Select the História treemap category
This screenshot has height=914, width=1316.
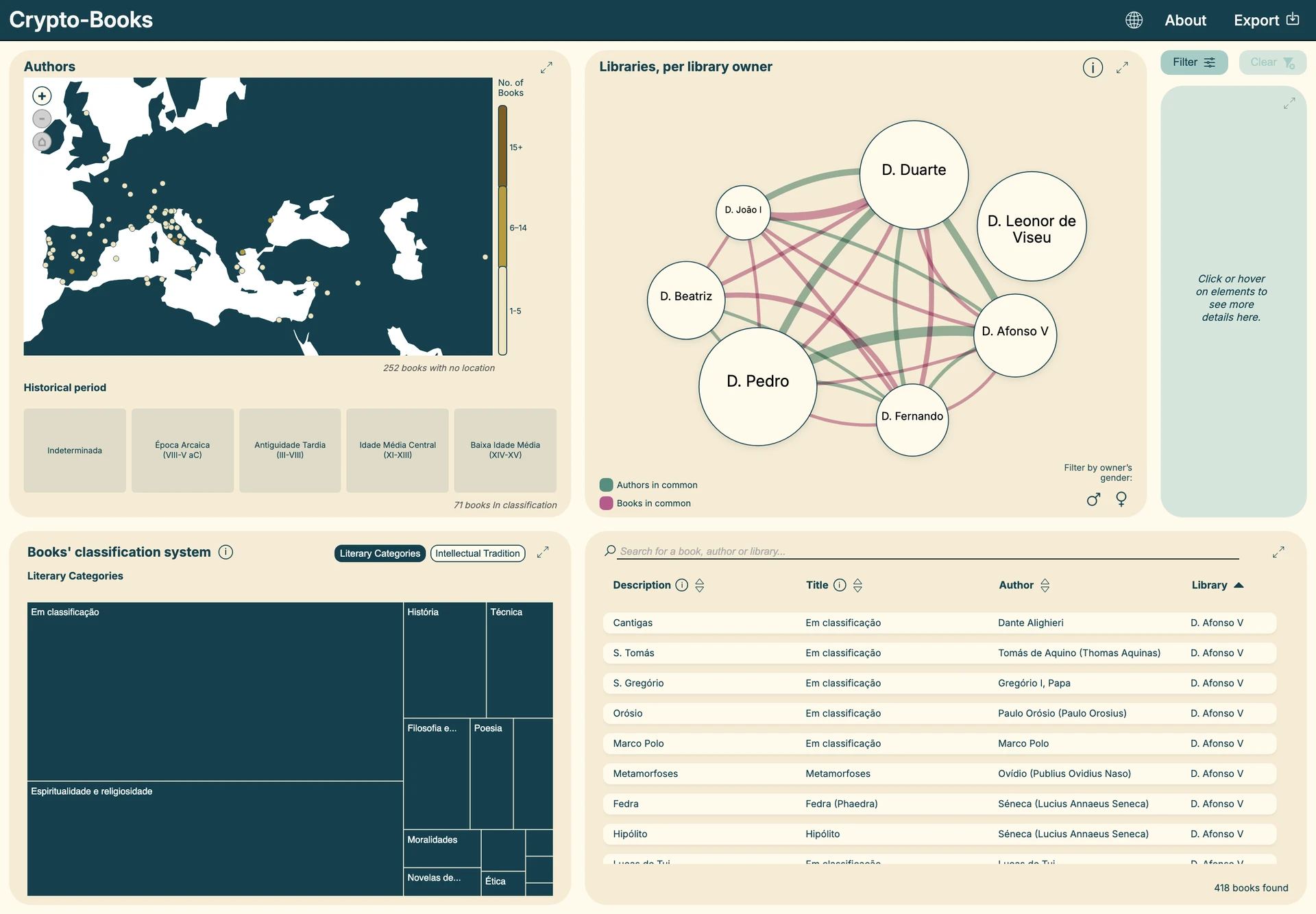445,660
